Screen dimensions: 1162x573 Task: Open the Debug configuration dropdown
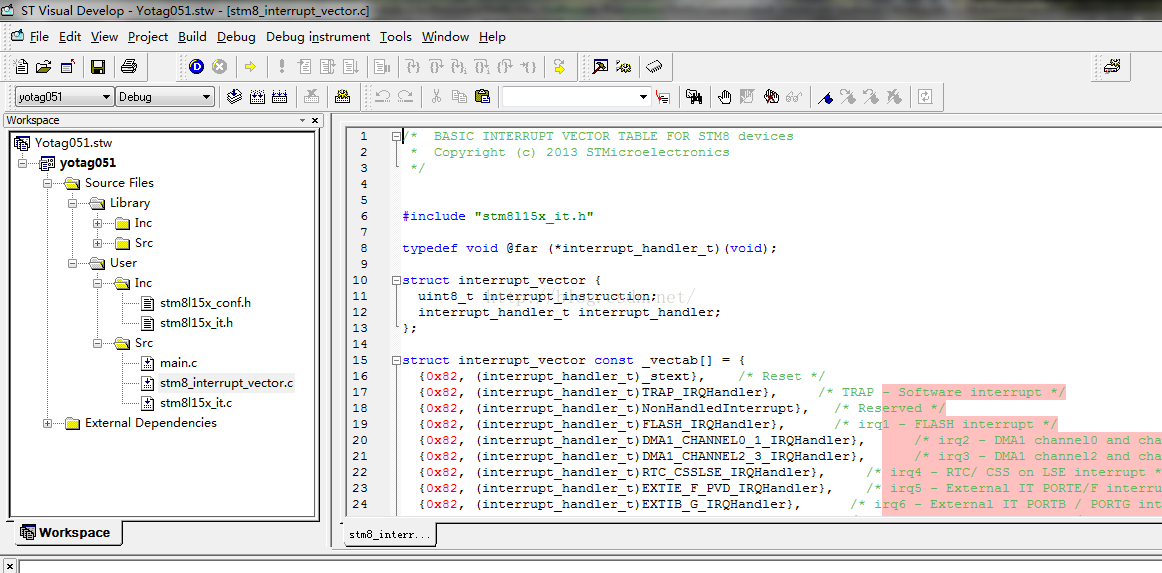(206, 97)
